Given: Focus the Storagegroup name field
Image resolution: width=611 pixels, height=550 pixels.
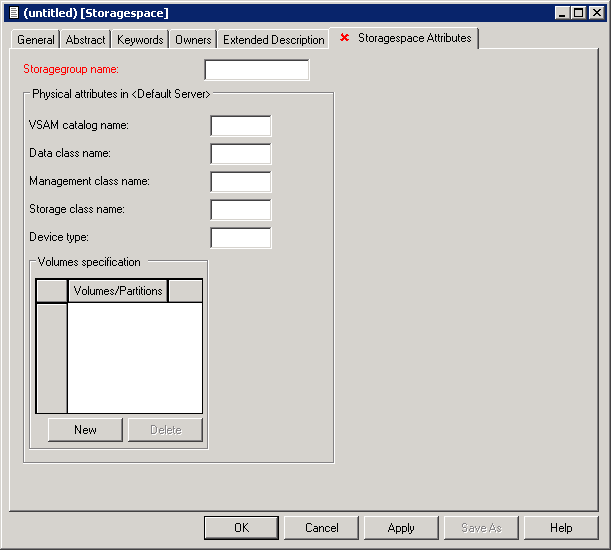Looking at the screenshot, I should 257,70.
